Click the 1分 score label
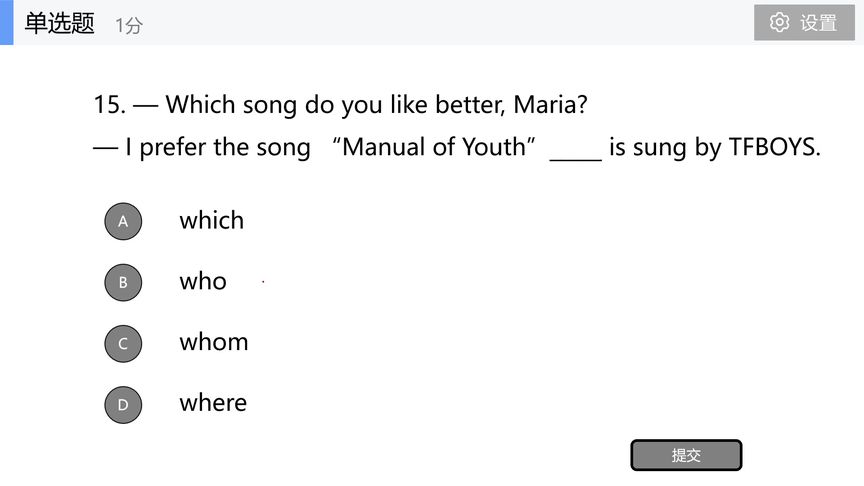 129,26
